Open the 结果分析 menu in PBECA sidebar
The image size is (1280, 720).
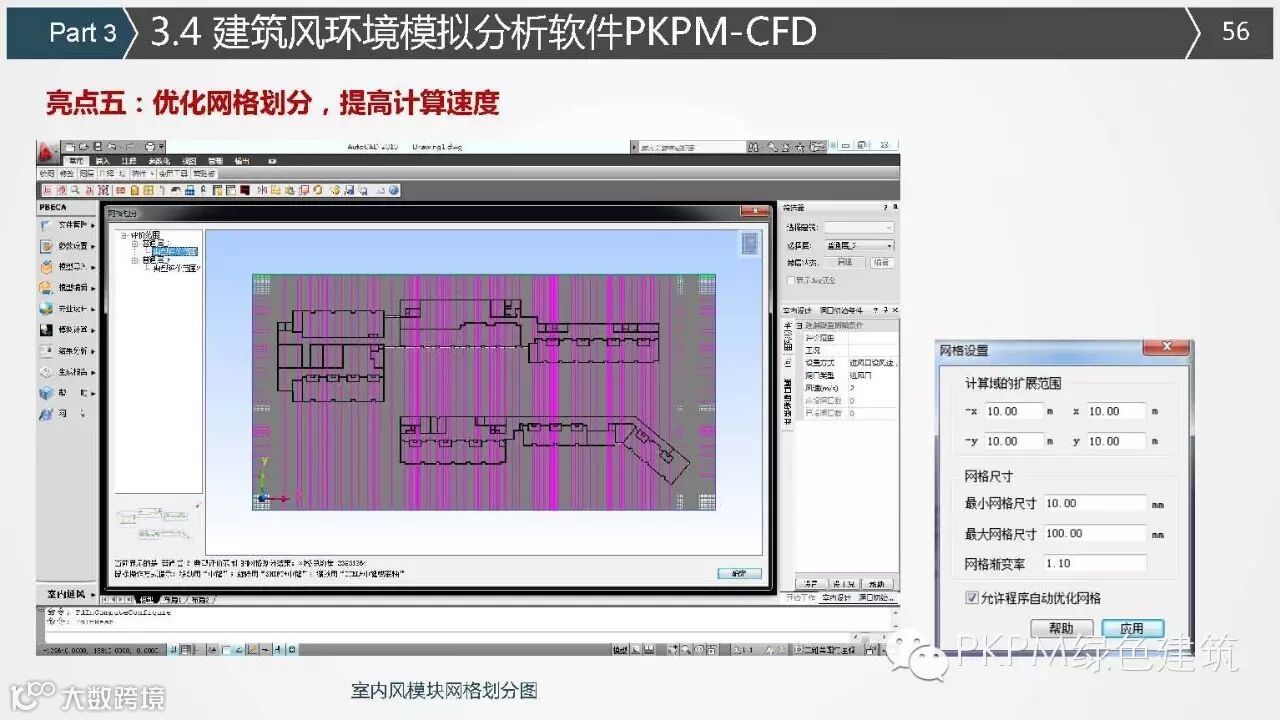coord(68,351)
